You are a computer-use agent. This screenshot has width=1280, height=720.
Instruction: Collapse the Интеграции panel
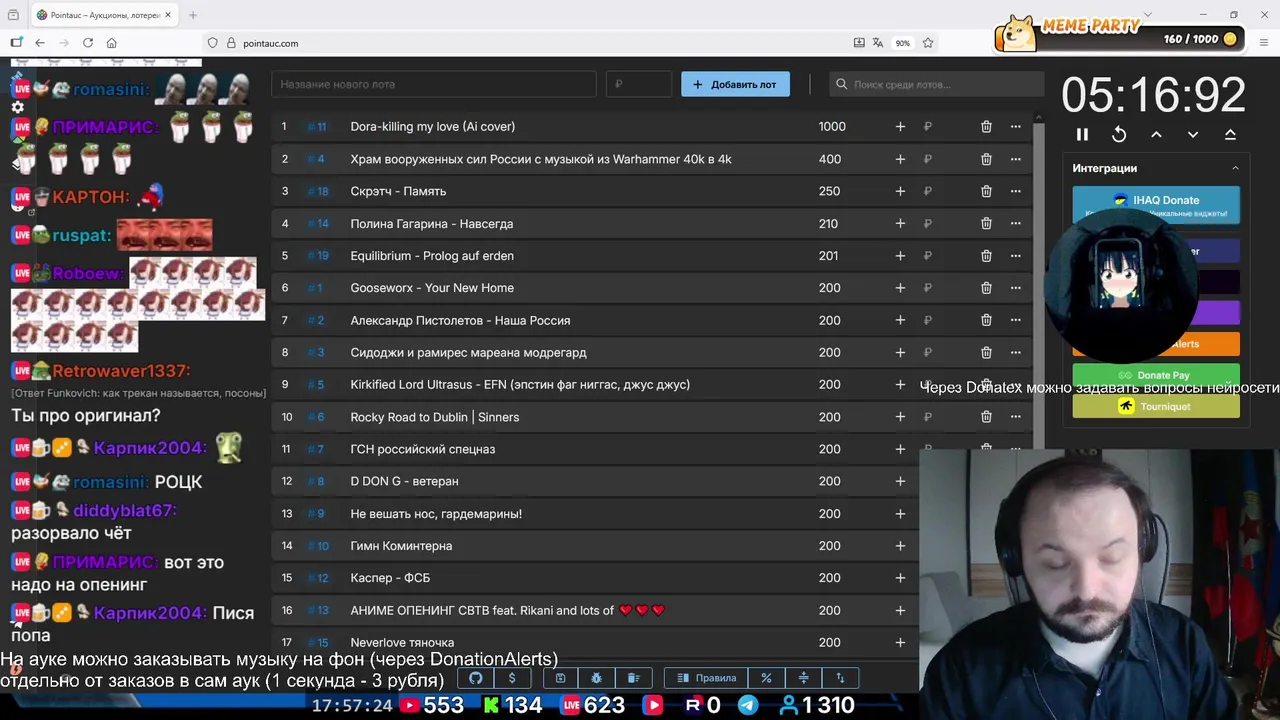coord(1235,168)
